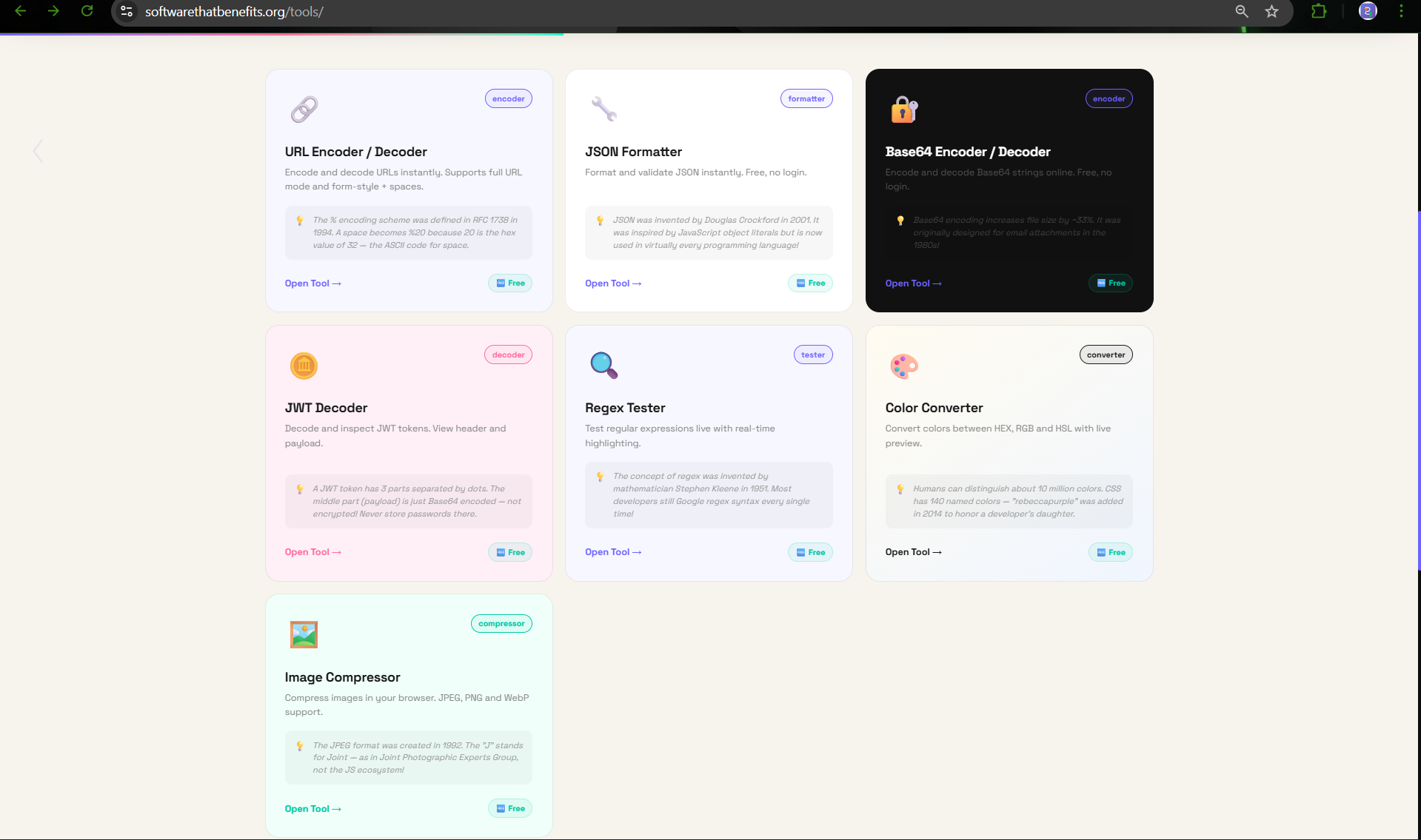The width and height of the screenshot is (1421, 840).
Task: Select the tester badge on Regex Tester card
Action: [813, 354]
